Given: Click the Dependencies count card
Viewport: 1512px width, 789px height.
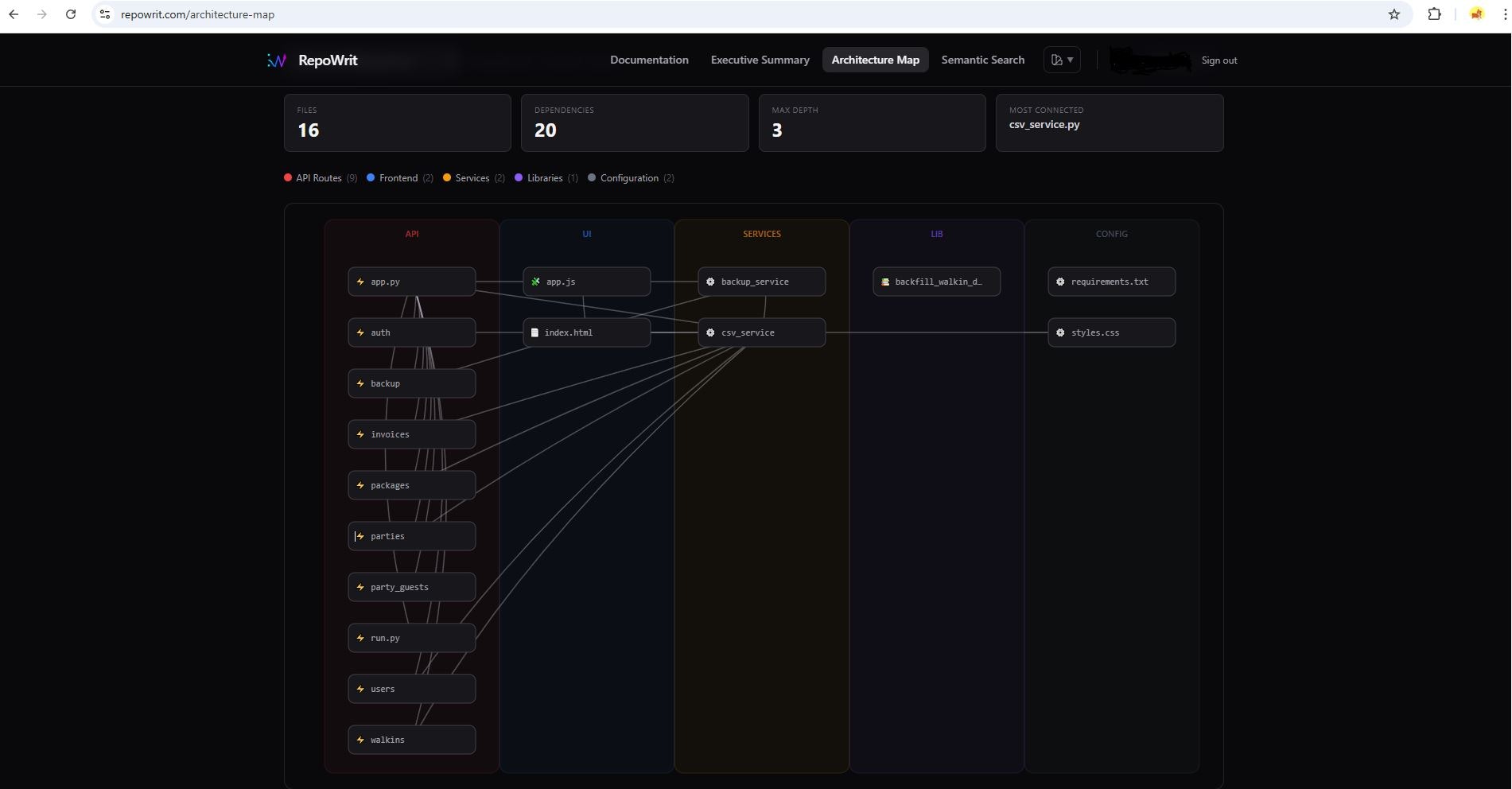Looking at the screenshot, I should pyautogui.click(x=635, y=123).
